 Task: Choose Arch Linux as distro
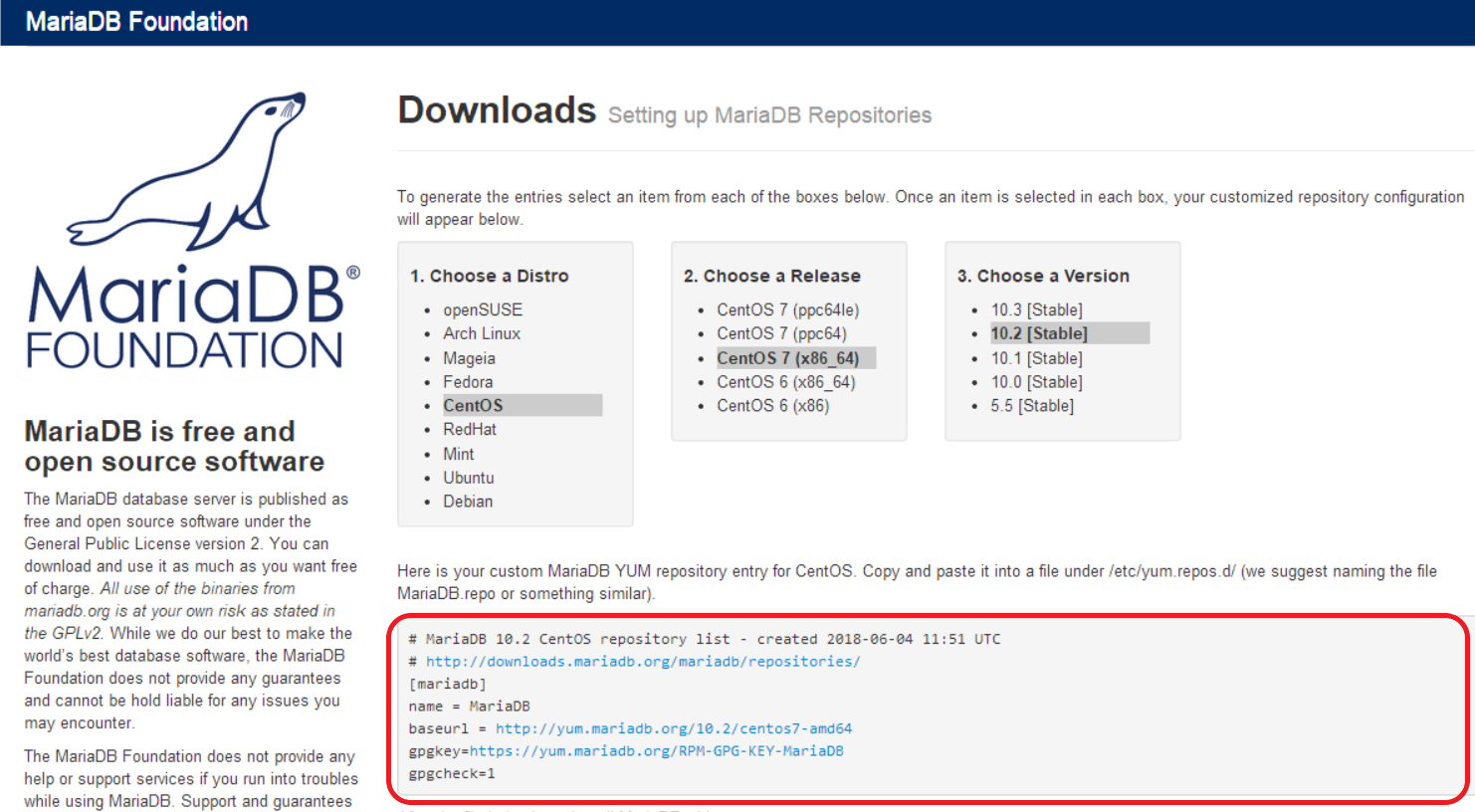pos(482,333)
